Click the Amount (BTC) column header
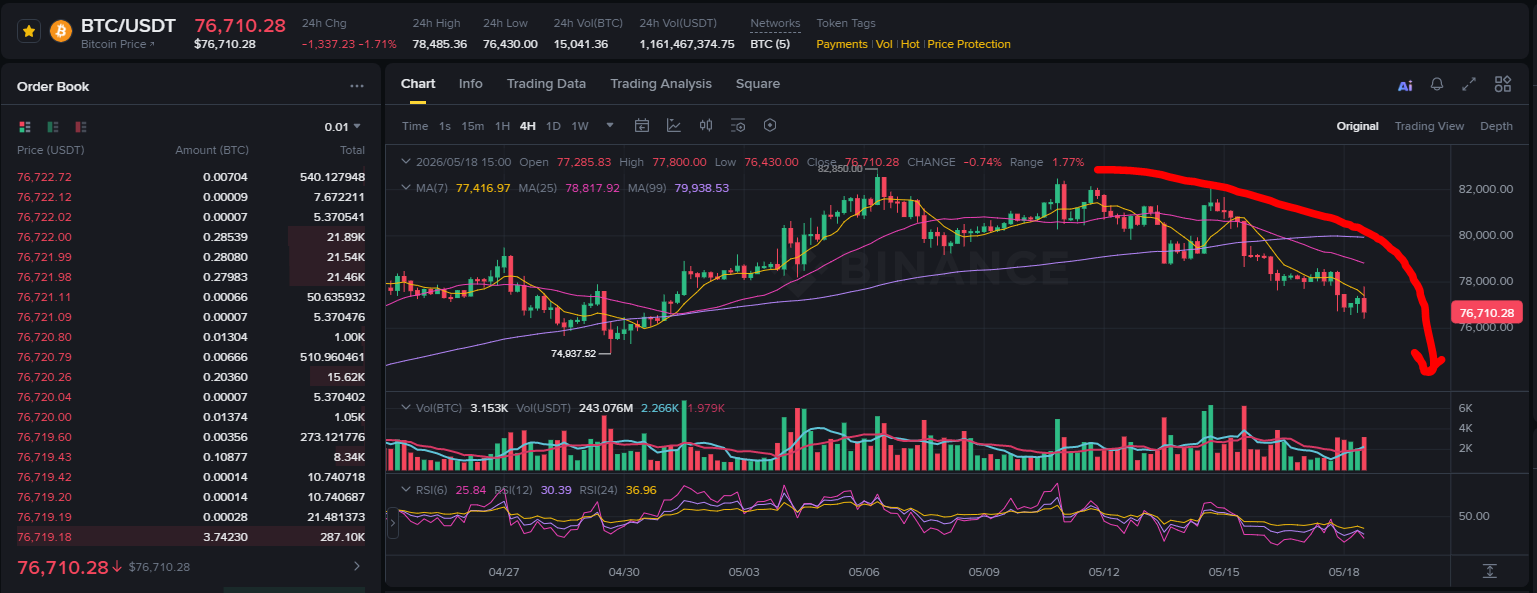 click(x=212, y=150)
